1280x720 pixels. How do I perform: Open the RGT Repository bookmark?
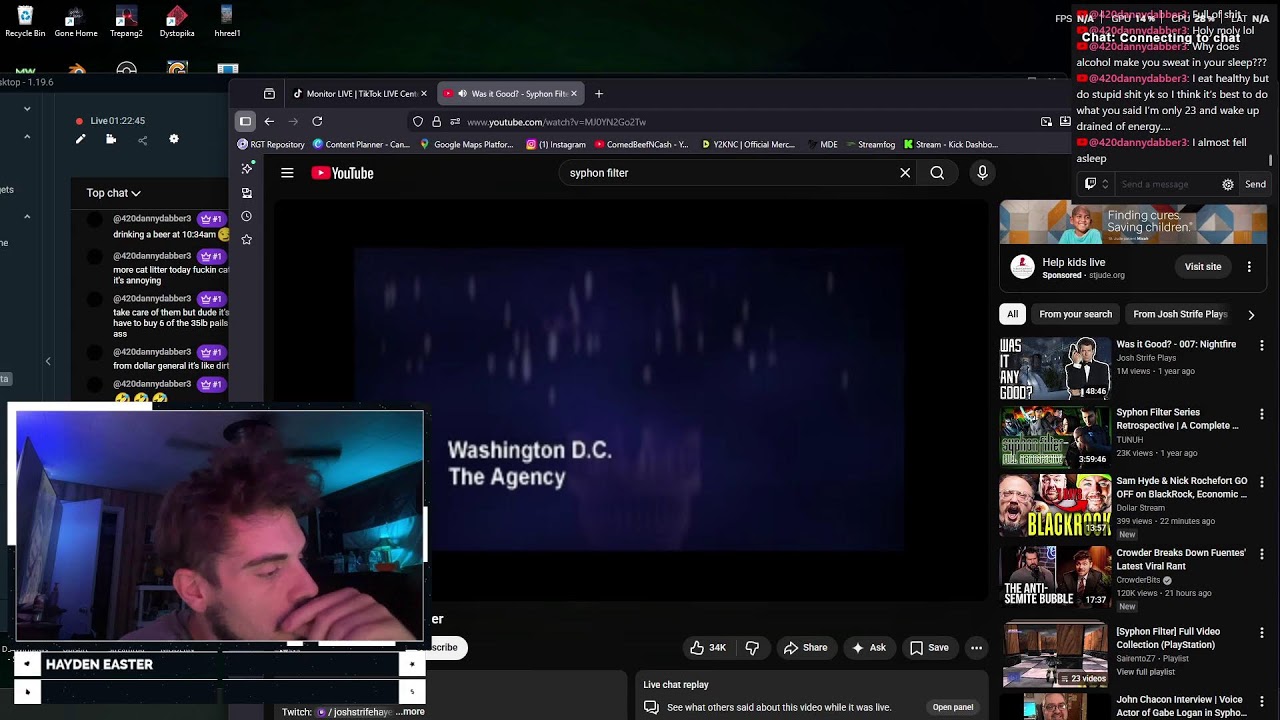[x=271, y=144]
